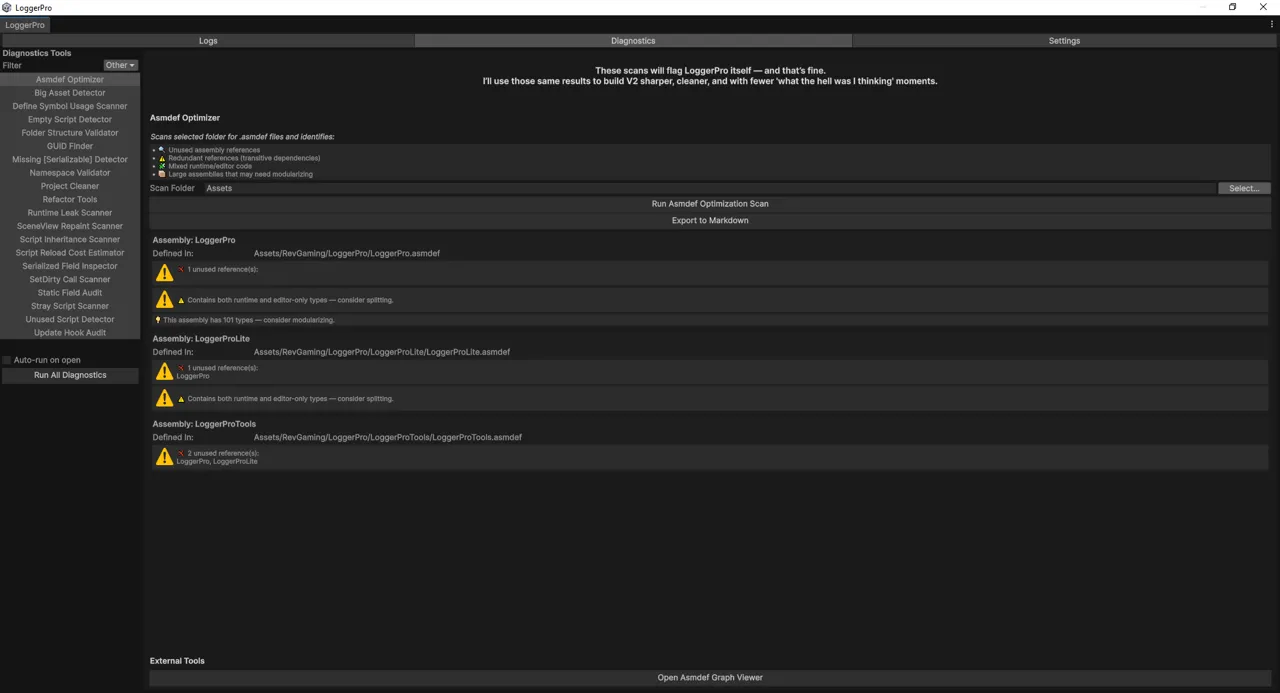Open the Refactor Tools entry

[x=70, y=199]
